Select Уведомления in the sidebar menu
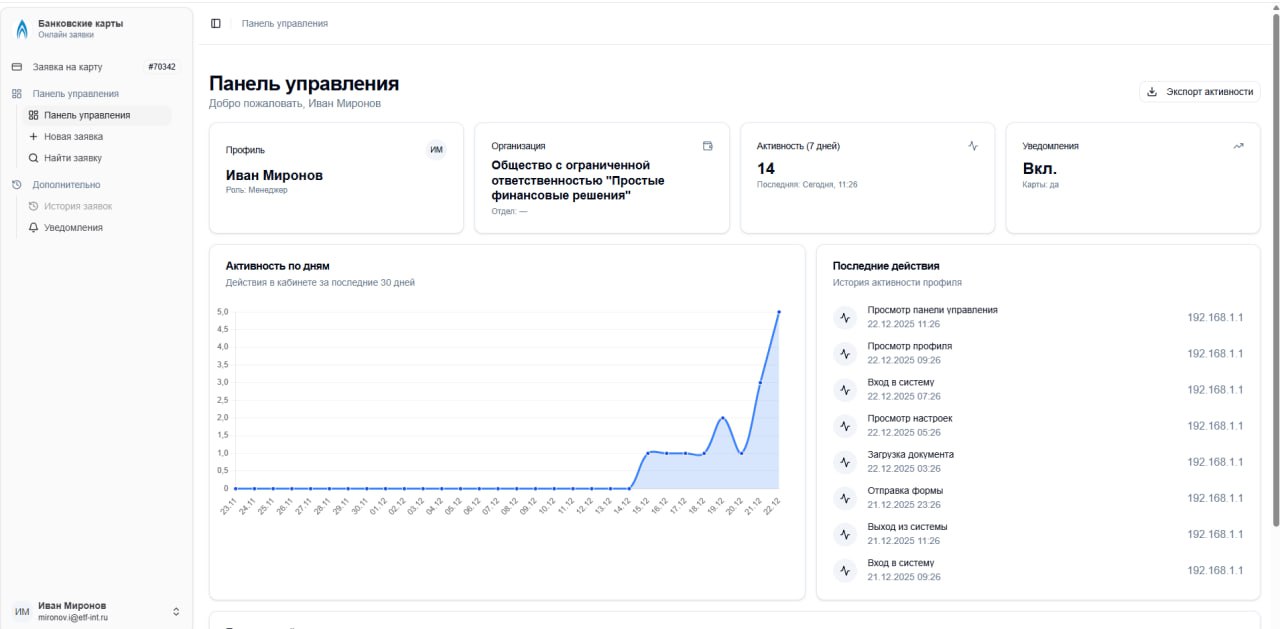 [x=73, y=228]
